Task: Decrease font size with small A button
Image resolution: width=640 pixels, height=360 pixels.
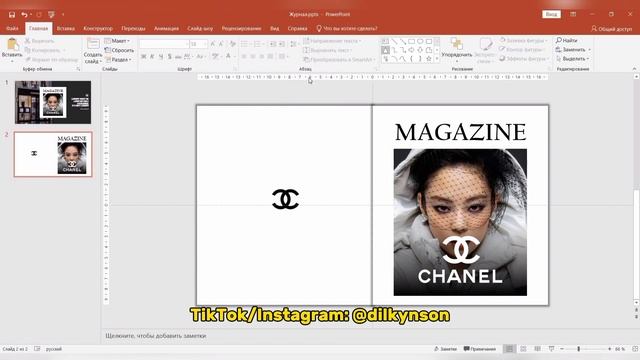Action: [x=221, y=44]
